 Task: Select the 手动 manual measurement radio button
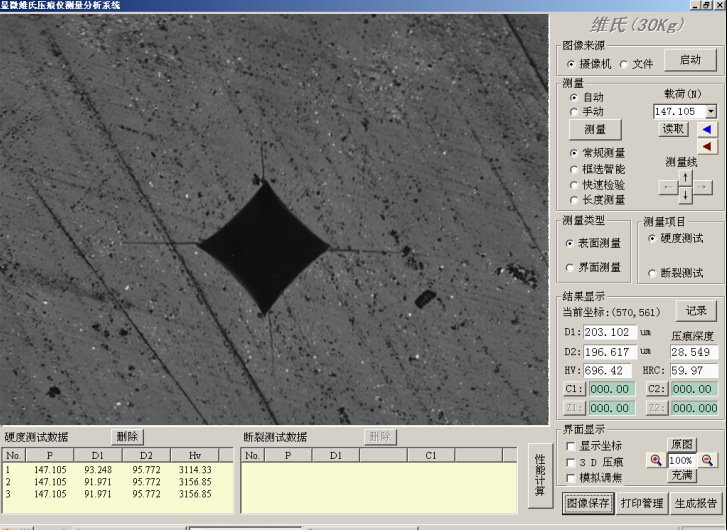[x=573, y=112]
